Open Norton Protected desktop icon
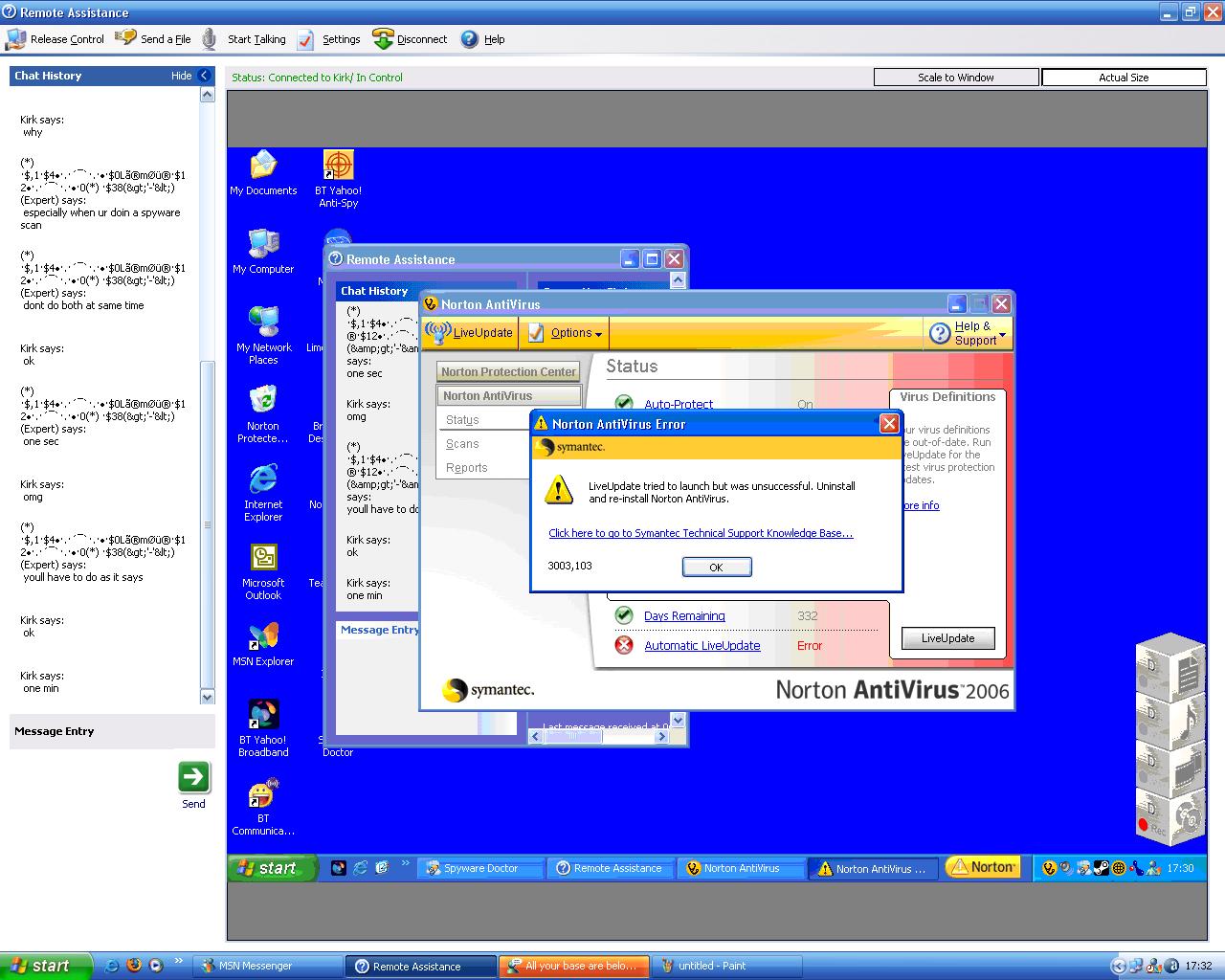Viewport: 1225px width, 980px height. [x=263, y=414]
